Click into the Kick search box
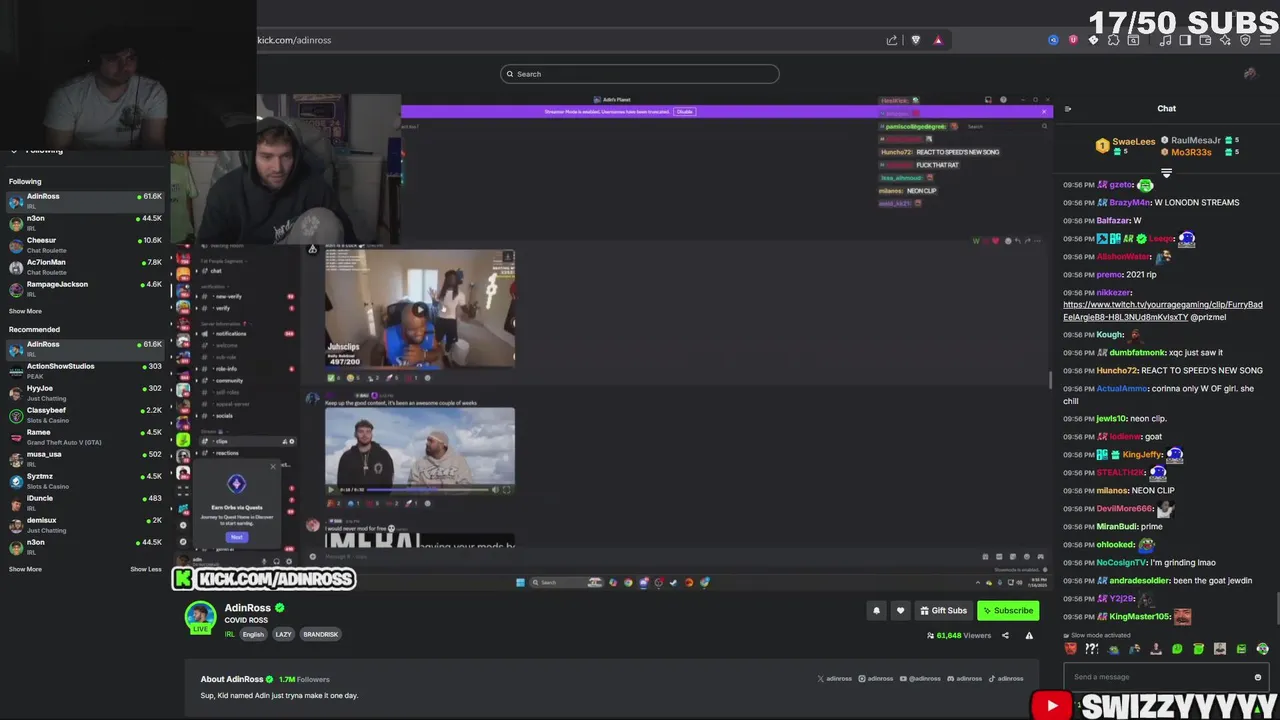This screenshot has width=1280, height=720. pyautogui.click(x=640, y=74)
